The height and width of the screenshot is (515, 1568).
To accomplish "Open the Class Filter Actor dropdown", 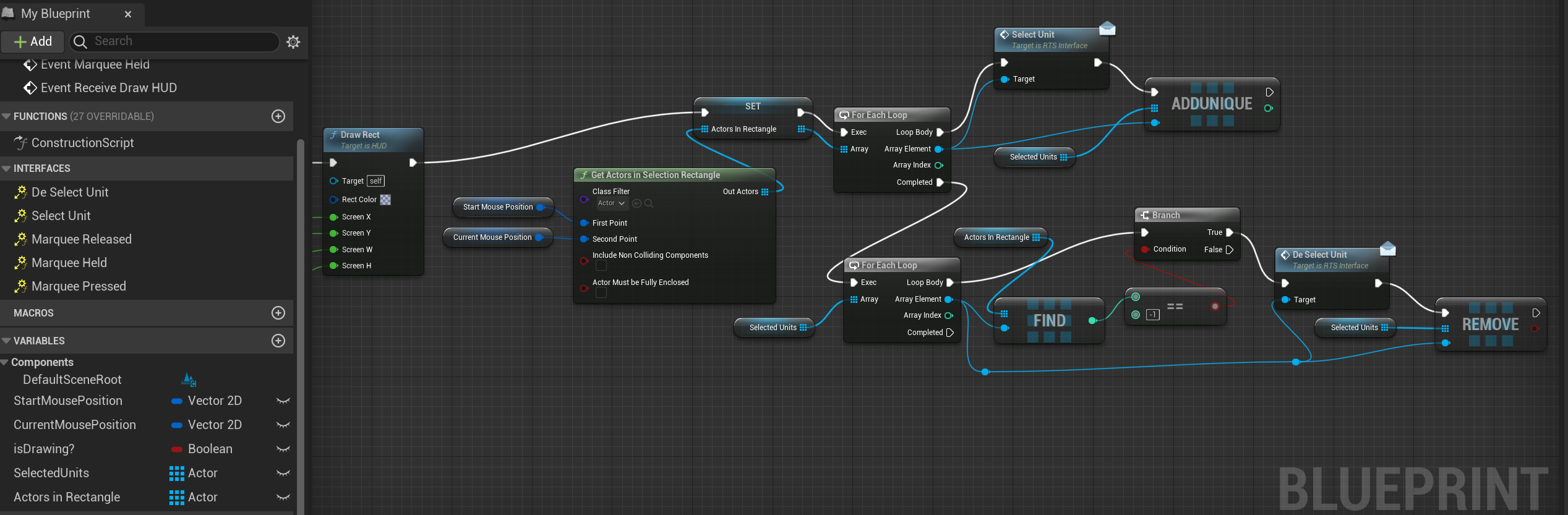I will 611,203.
